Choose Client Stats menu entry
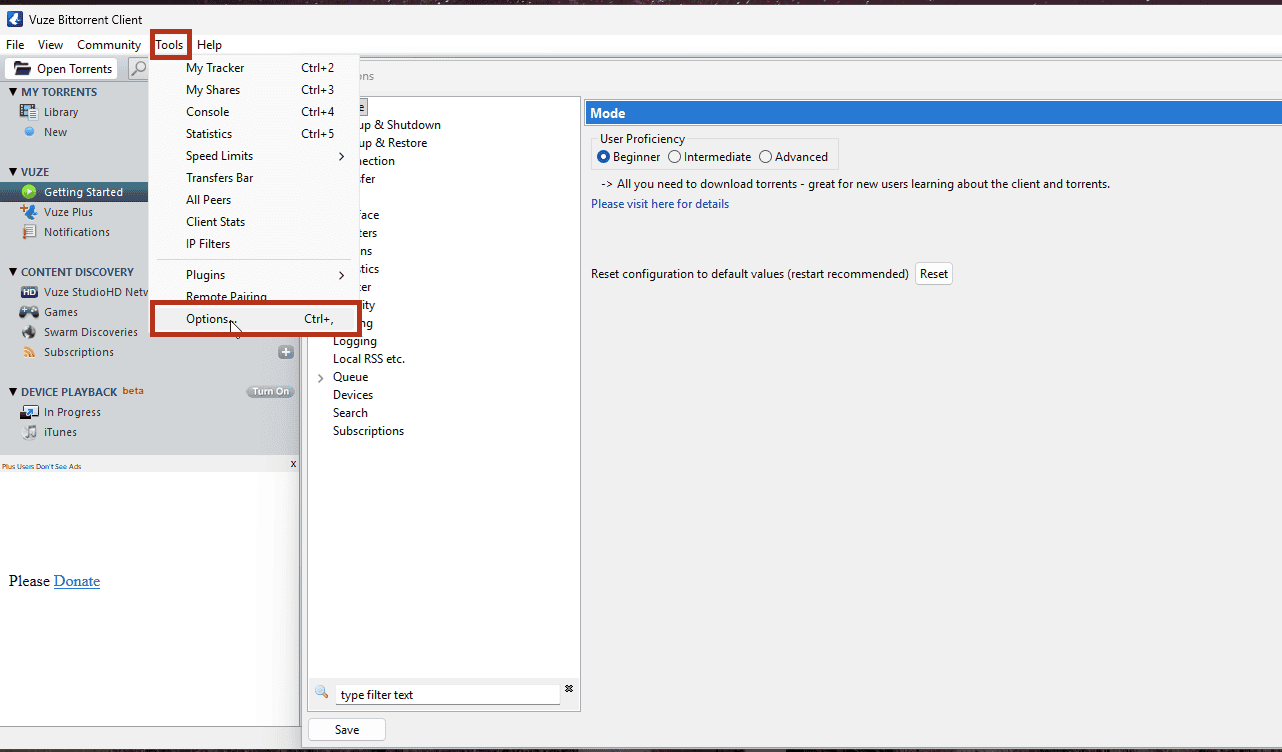Image resolution: width=1282 pixels, height=752 pixels. tap(254, 222)
